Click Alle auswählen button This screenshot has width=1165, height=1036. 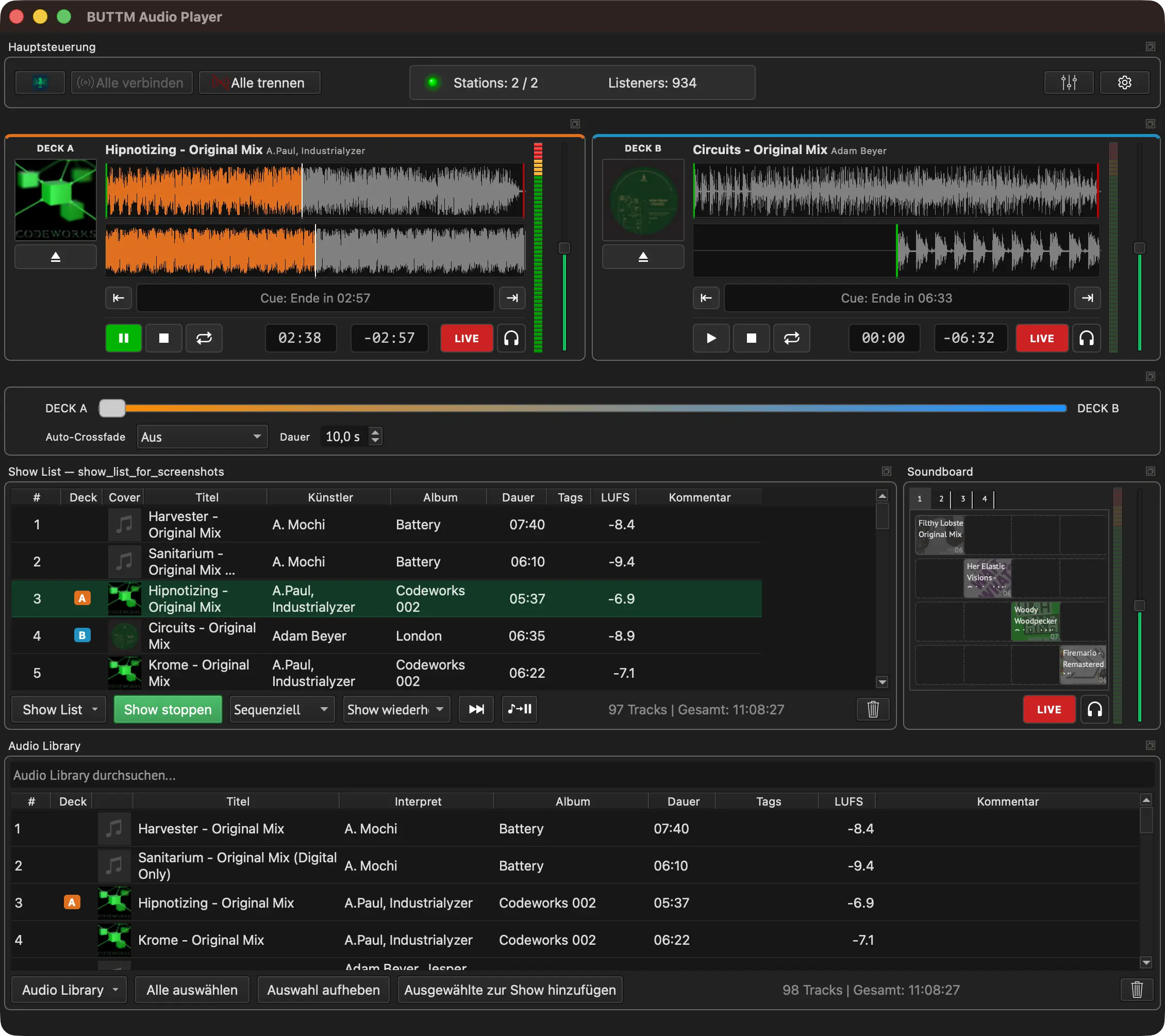pyautogui.click(x=192, y=990)
